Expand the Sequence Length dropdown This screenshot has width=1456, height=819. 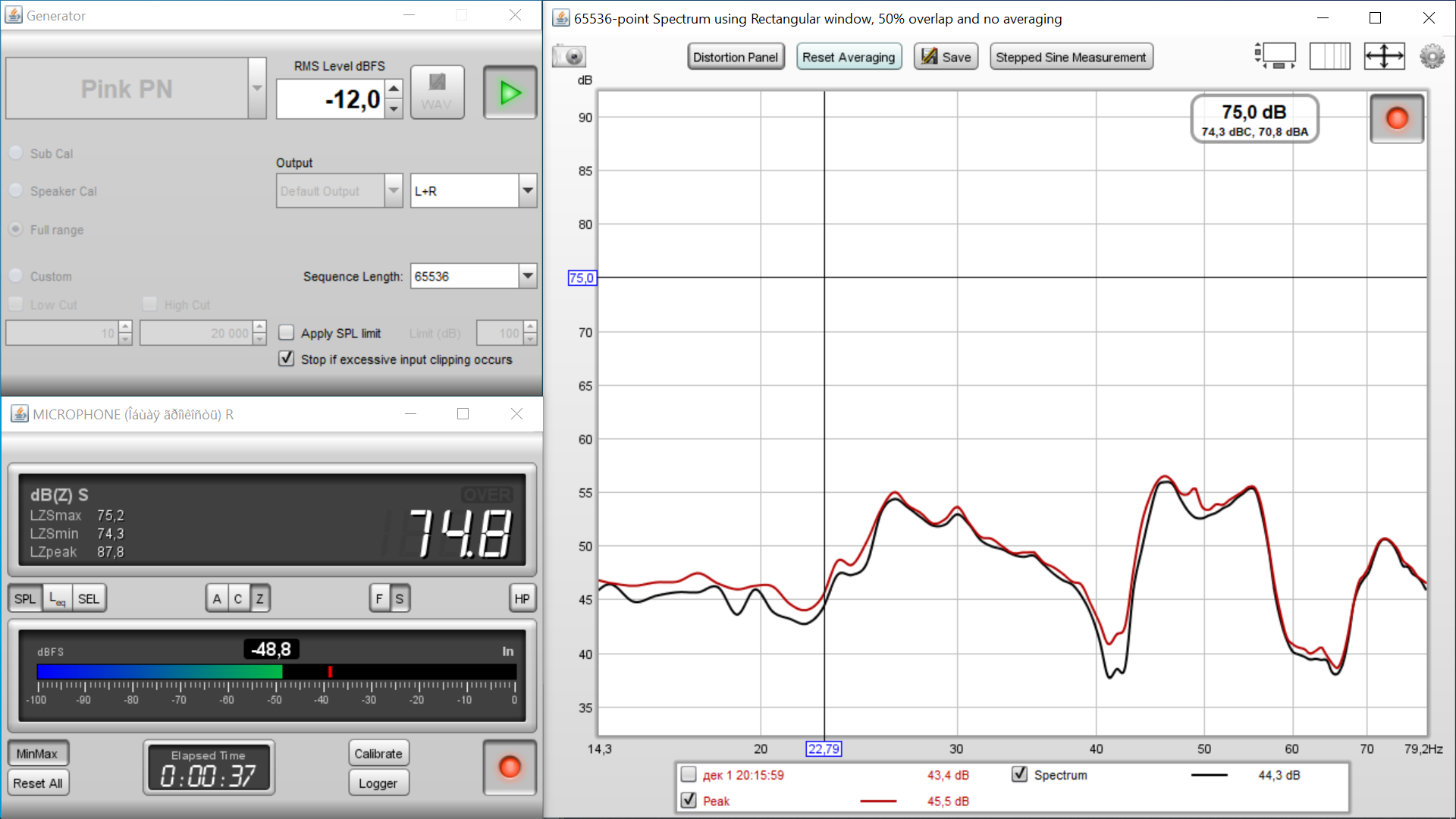[528, 276]
